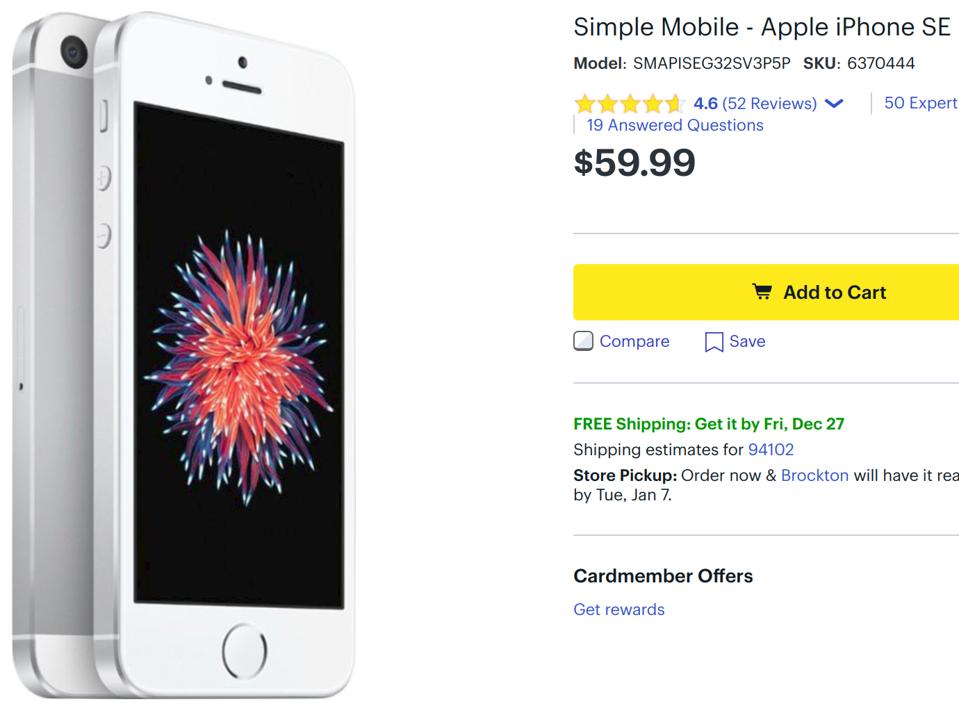Select the Compare checkbox
The width and height of the screenshot is (959, 720).
pos(584,341)
